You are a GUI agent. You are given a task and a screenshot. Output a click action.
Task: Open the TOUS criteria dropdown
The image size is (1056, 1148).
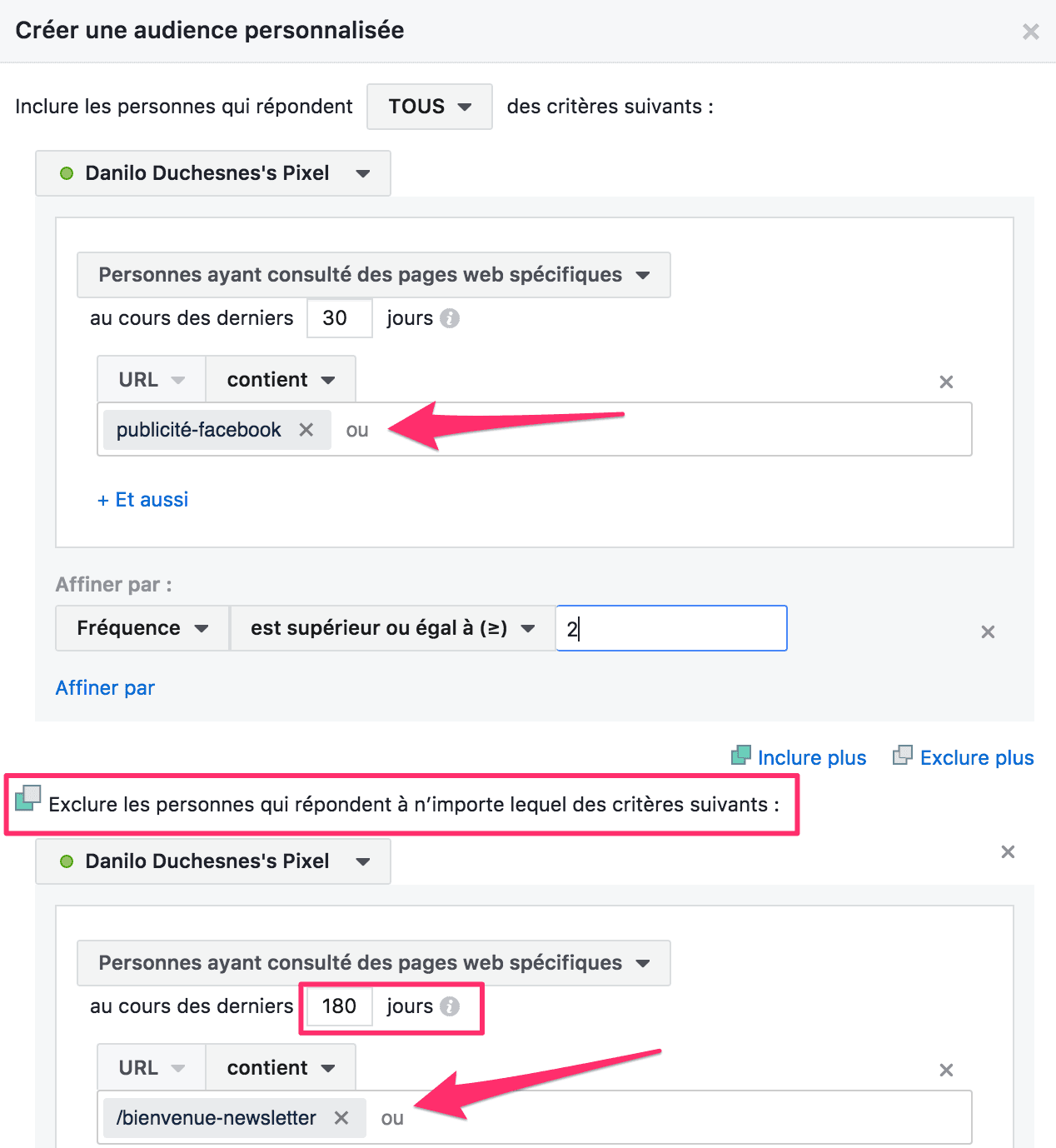tap(430, 107)
